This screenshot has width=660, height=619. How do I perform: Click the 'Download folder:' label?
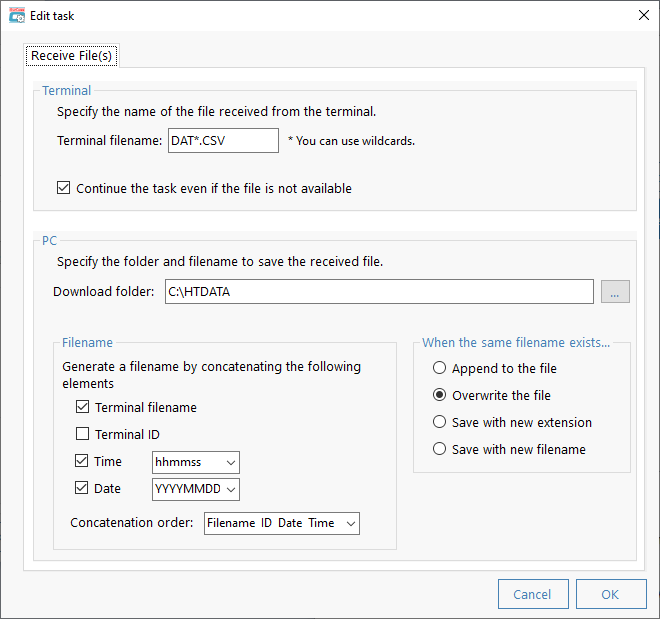(104, 291)
